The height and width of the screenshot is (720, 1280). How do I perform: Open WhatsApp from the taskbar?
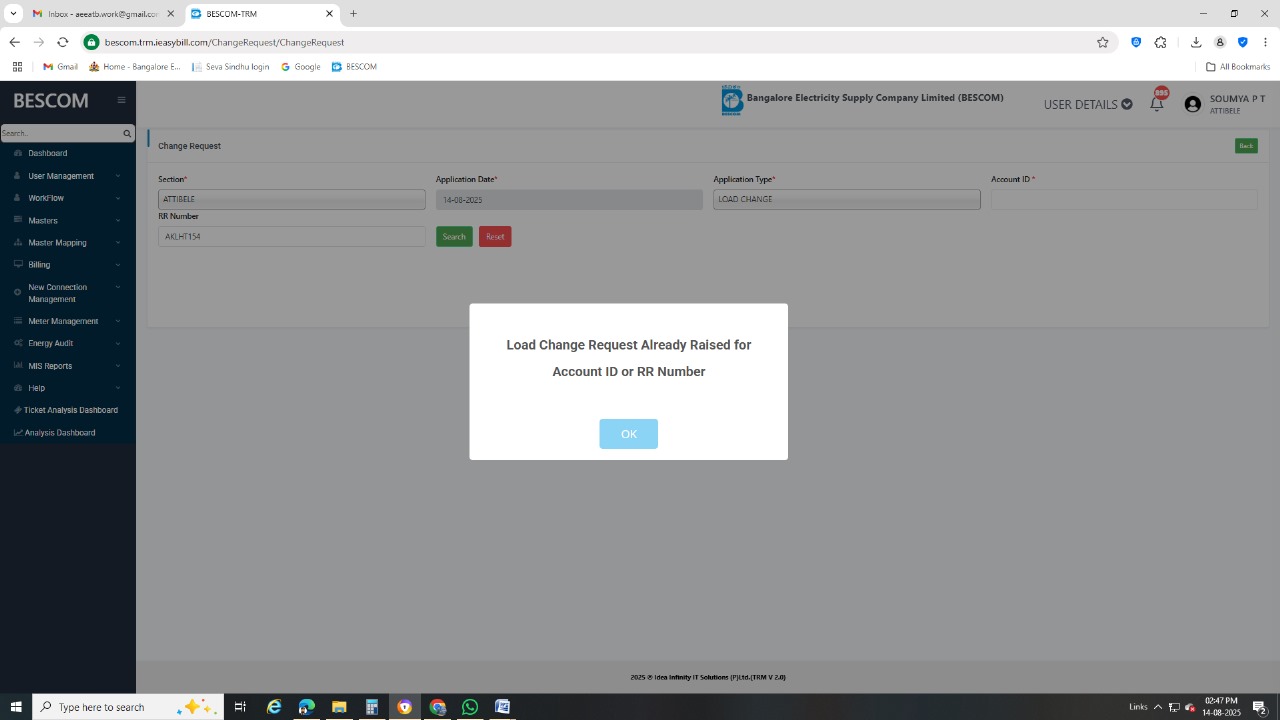pyautogui.click(x=470, y=707)
